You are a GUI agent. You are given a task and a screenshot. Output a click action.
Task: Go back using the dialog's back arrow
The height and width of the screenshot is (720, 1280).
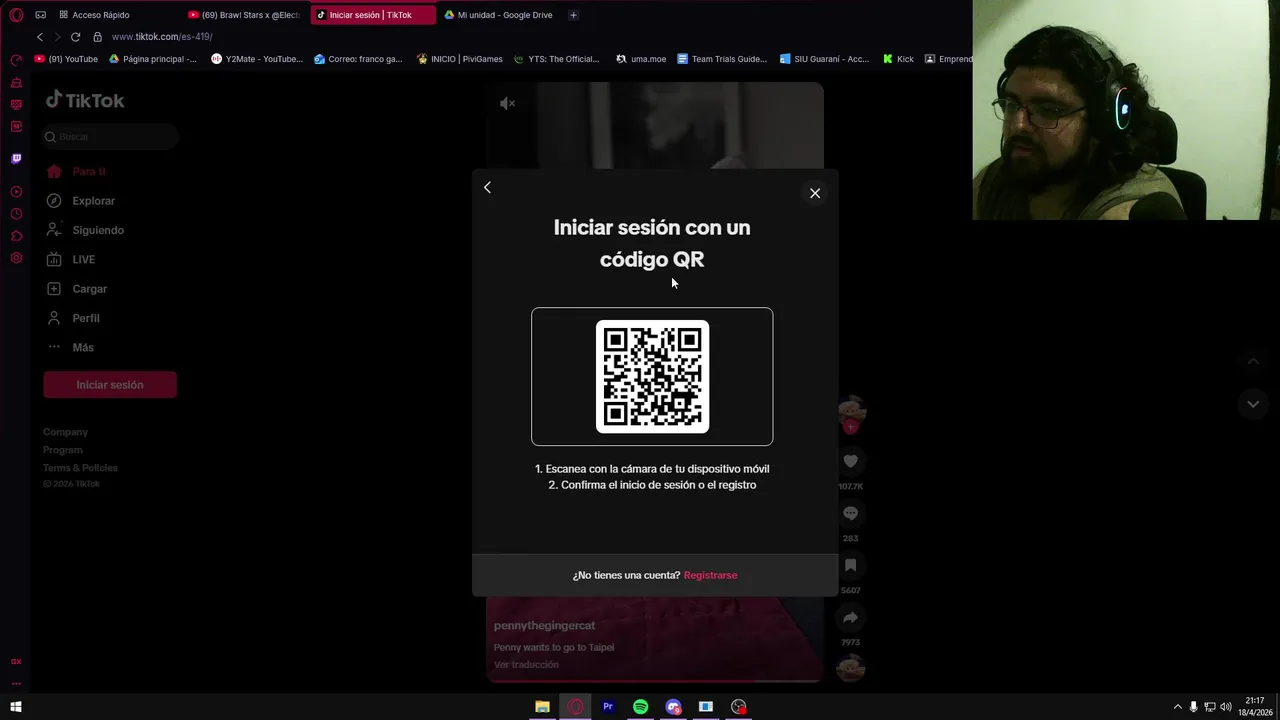point(487,187)
